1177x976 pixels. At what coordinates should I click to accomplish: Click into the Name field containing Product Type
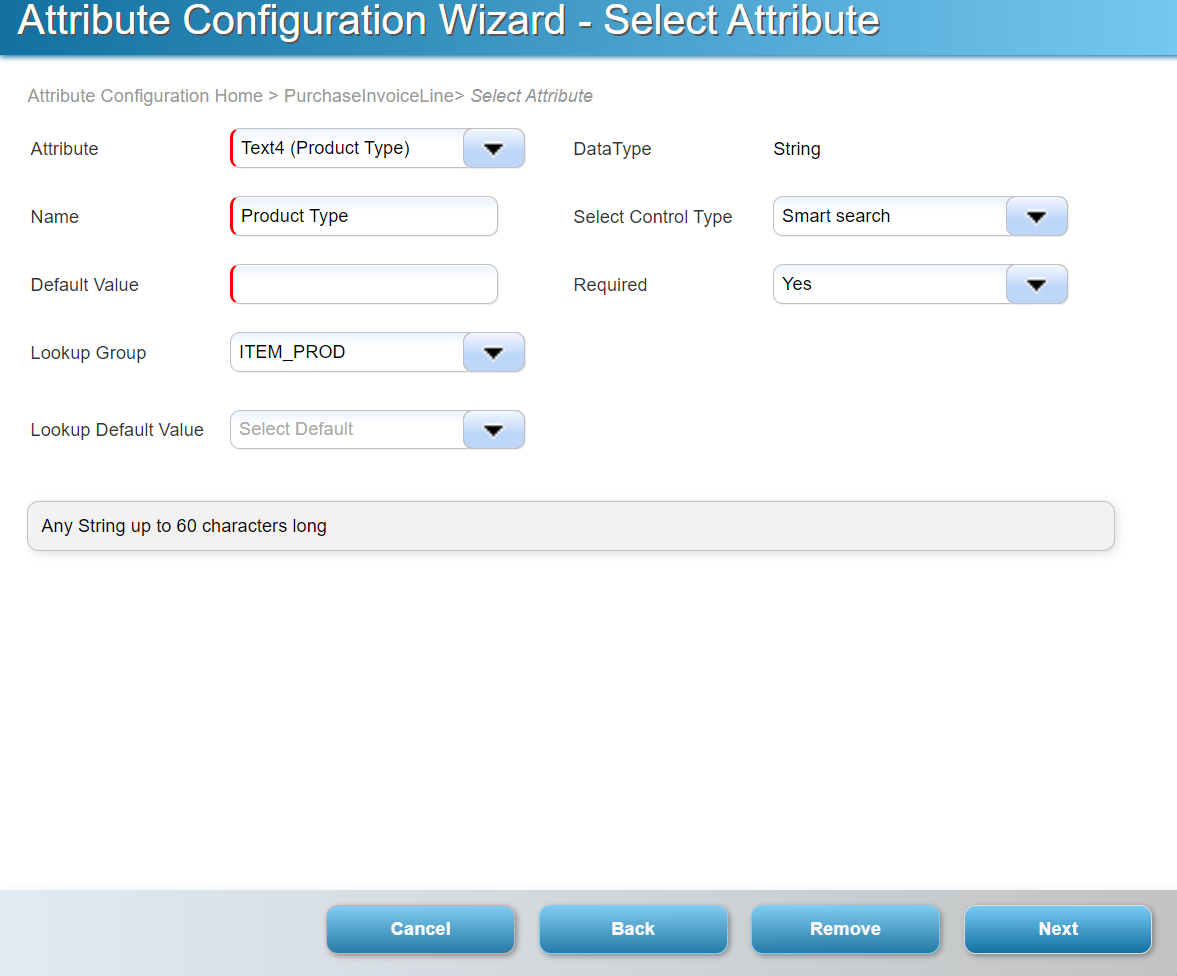point(364,216)
